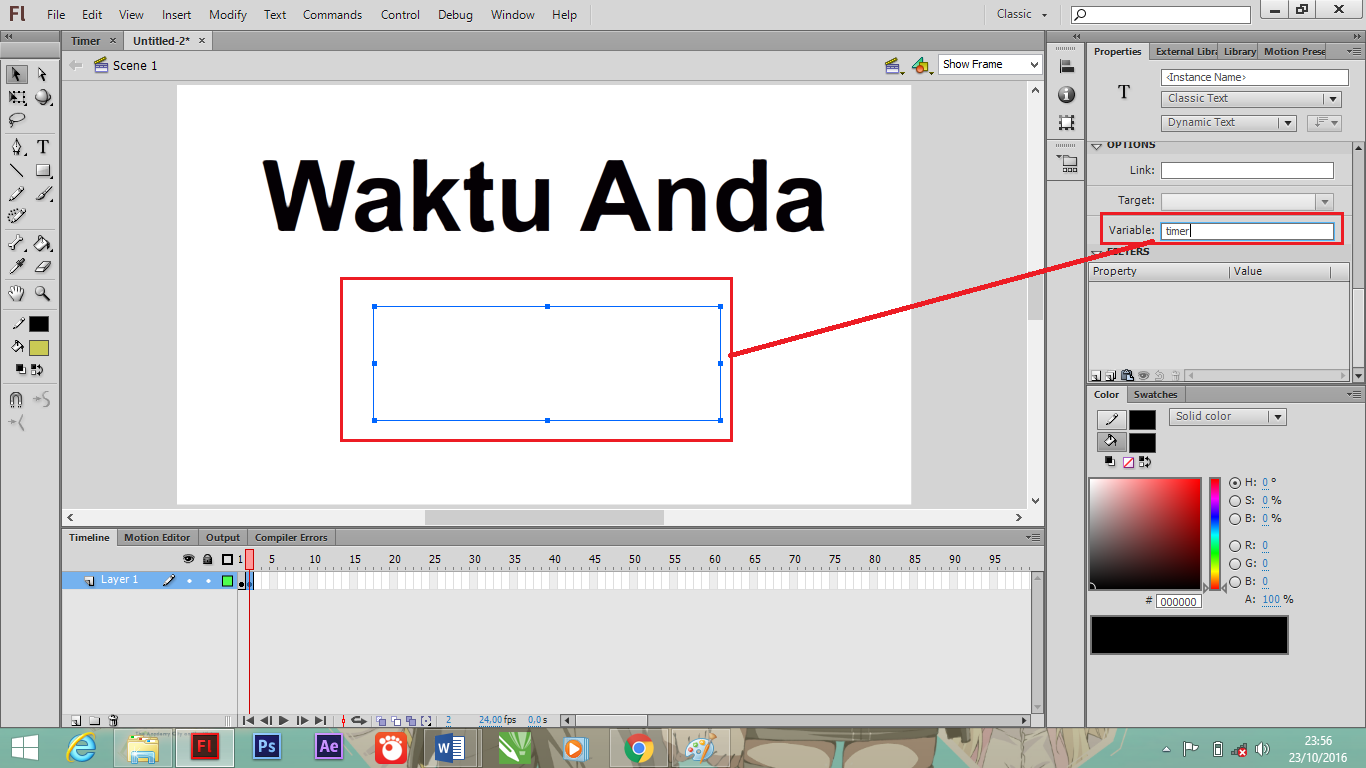
Task: Select the Lasso tool
Action: tap(16, 121)
